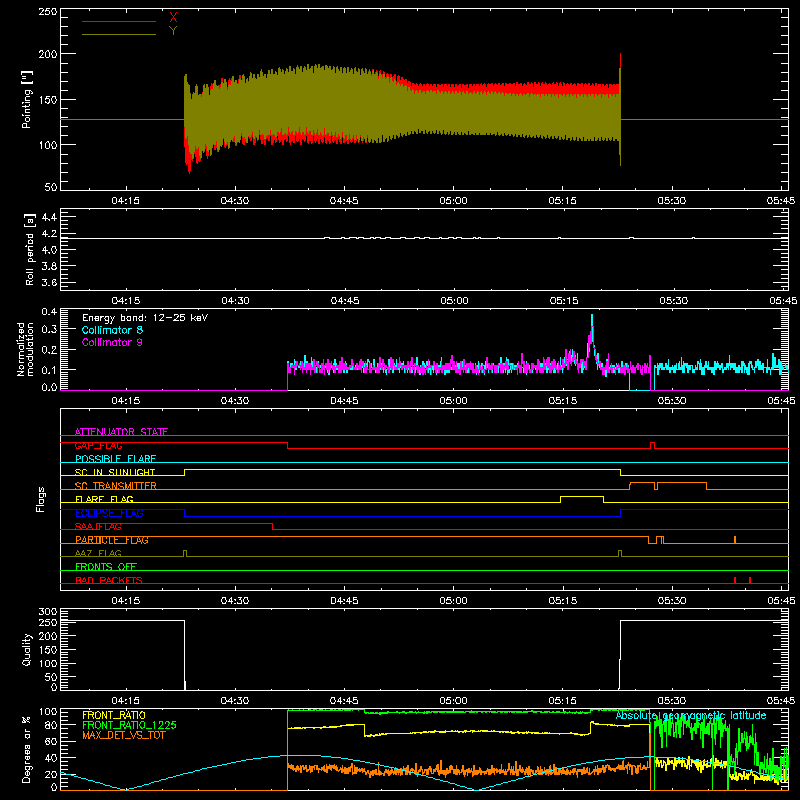Click the first BAD_PACKETS tick near 05:39
Viewport: 800px width, 800px height.
[x=735, y=580]
